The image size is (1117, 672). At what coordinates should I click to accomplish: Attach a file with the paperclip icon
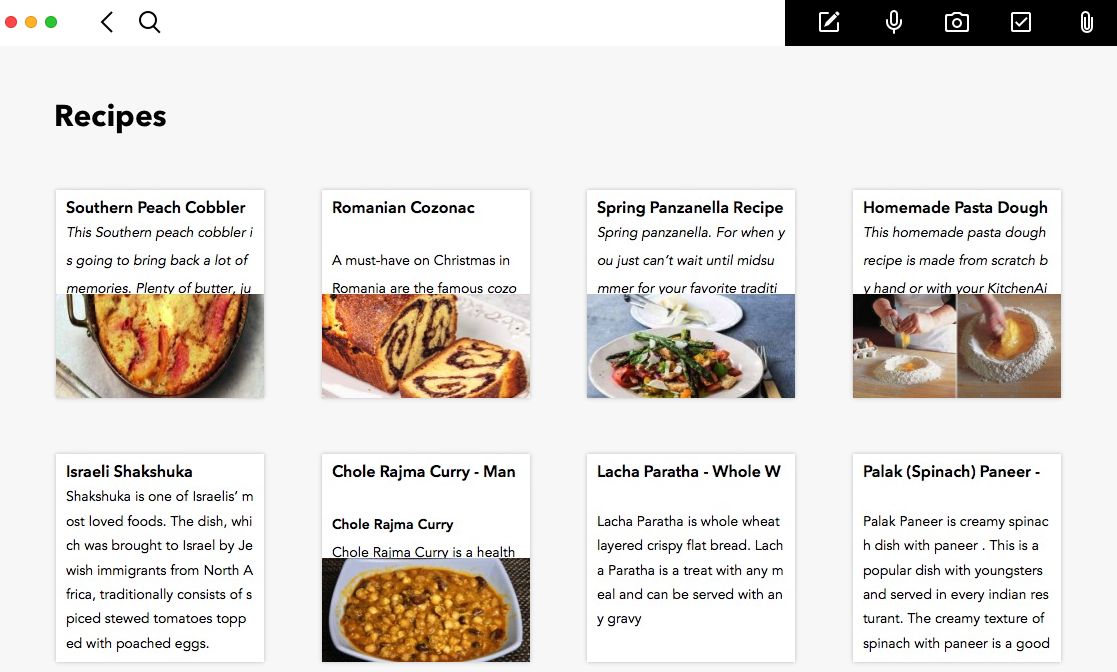1086,22
